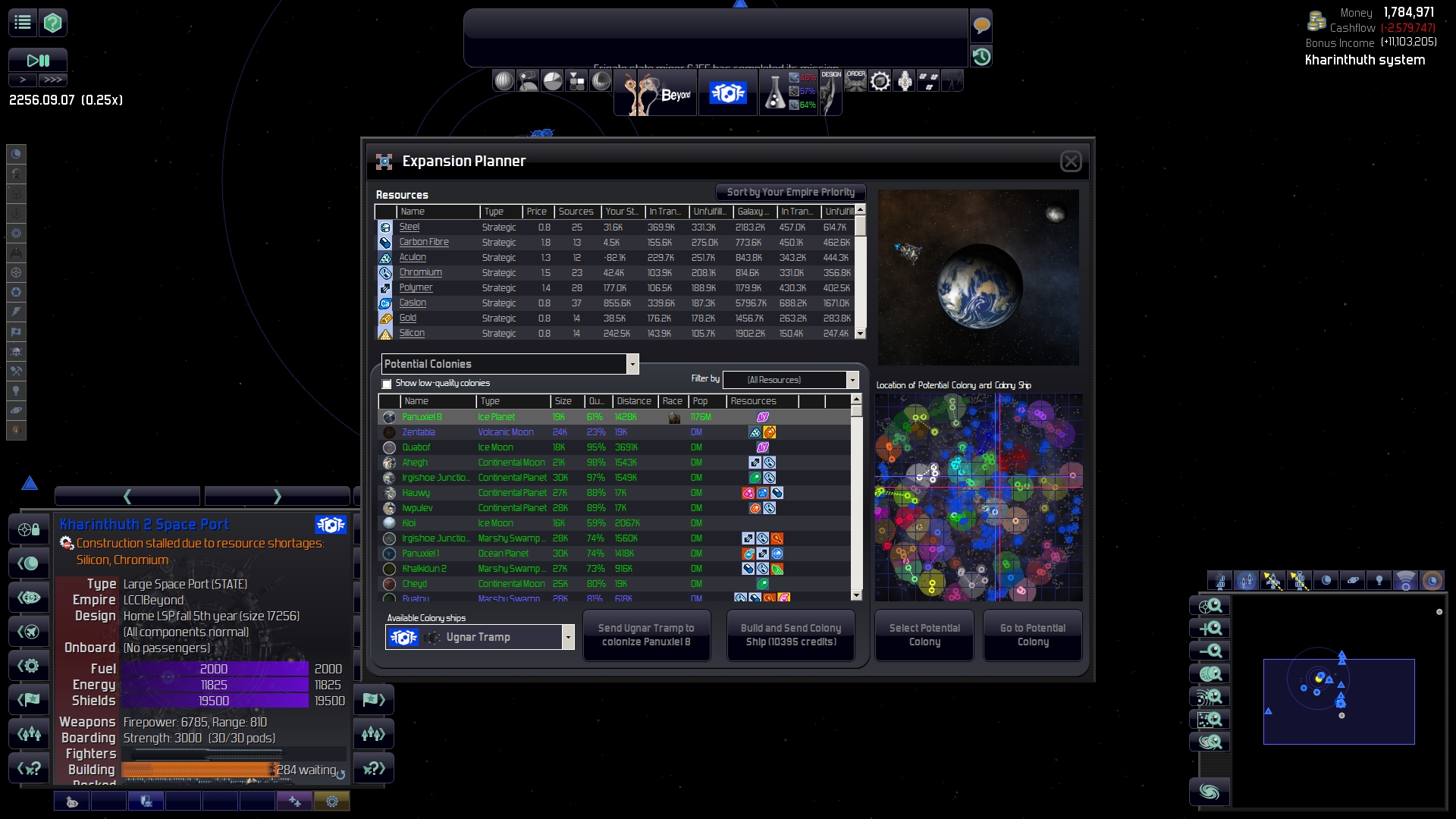The width and height of the screenshot is (1456, 819).
Task: Open the research flask screen
Action: pyautogui.click(x=774, y=93)
